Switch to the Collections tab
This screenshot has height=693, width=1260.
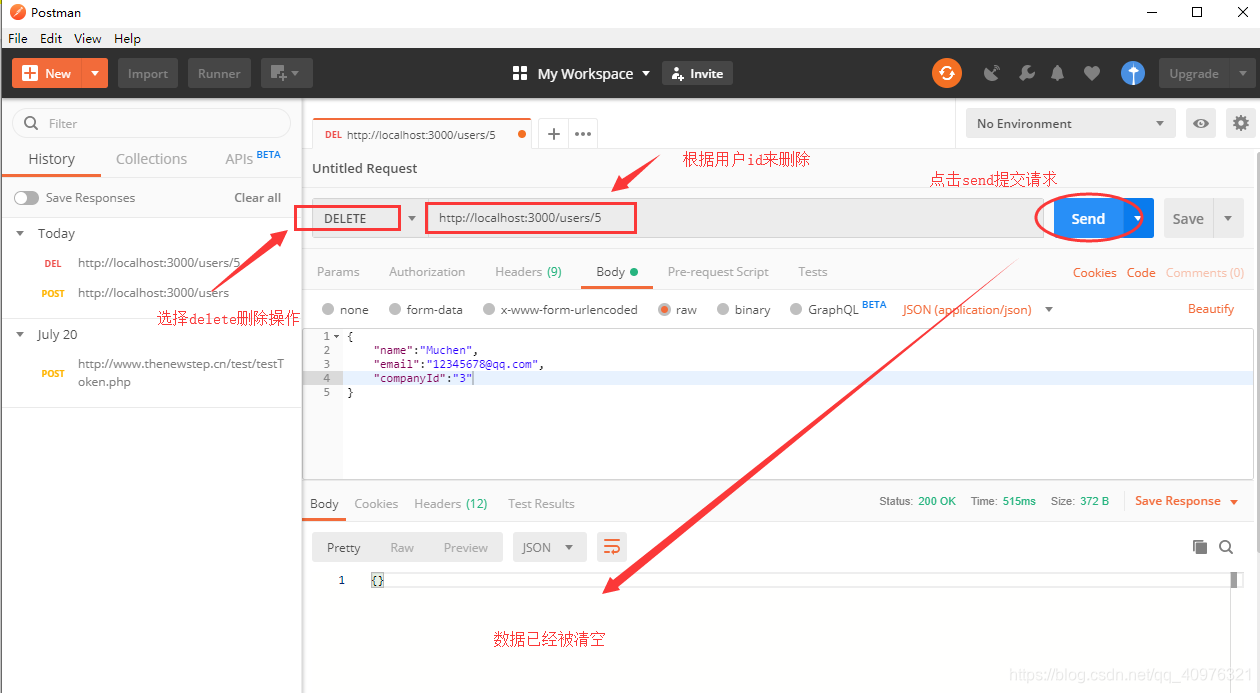[x=151, y=159]
